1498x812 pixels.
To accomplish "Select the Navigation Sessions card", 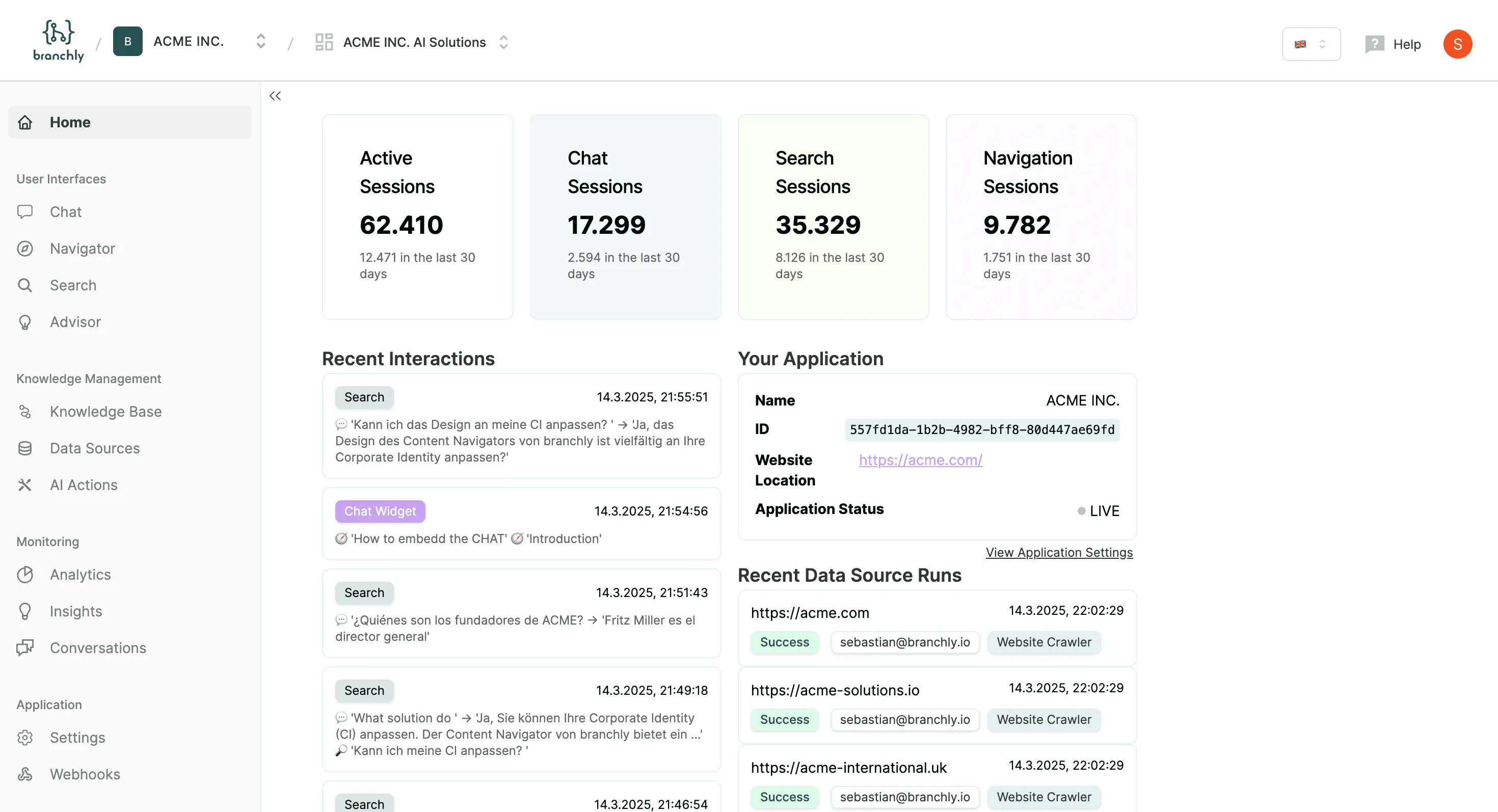I will click(x=1041, y=217).
